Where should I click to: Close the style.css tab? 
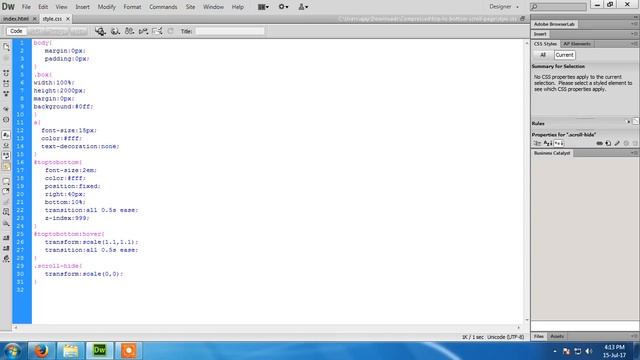point(68,19)
